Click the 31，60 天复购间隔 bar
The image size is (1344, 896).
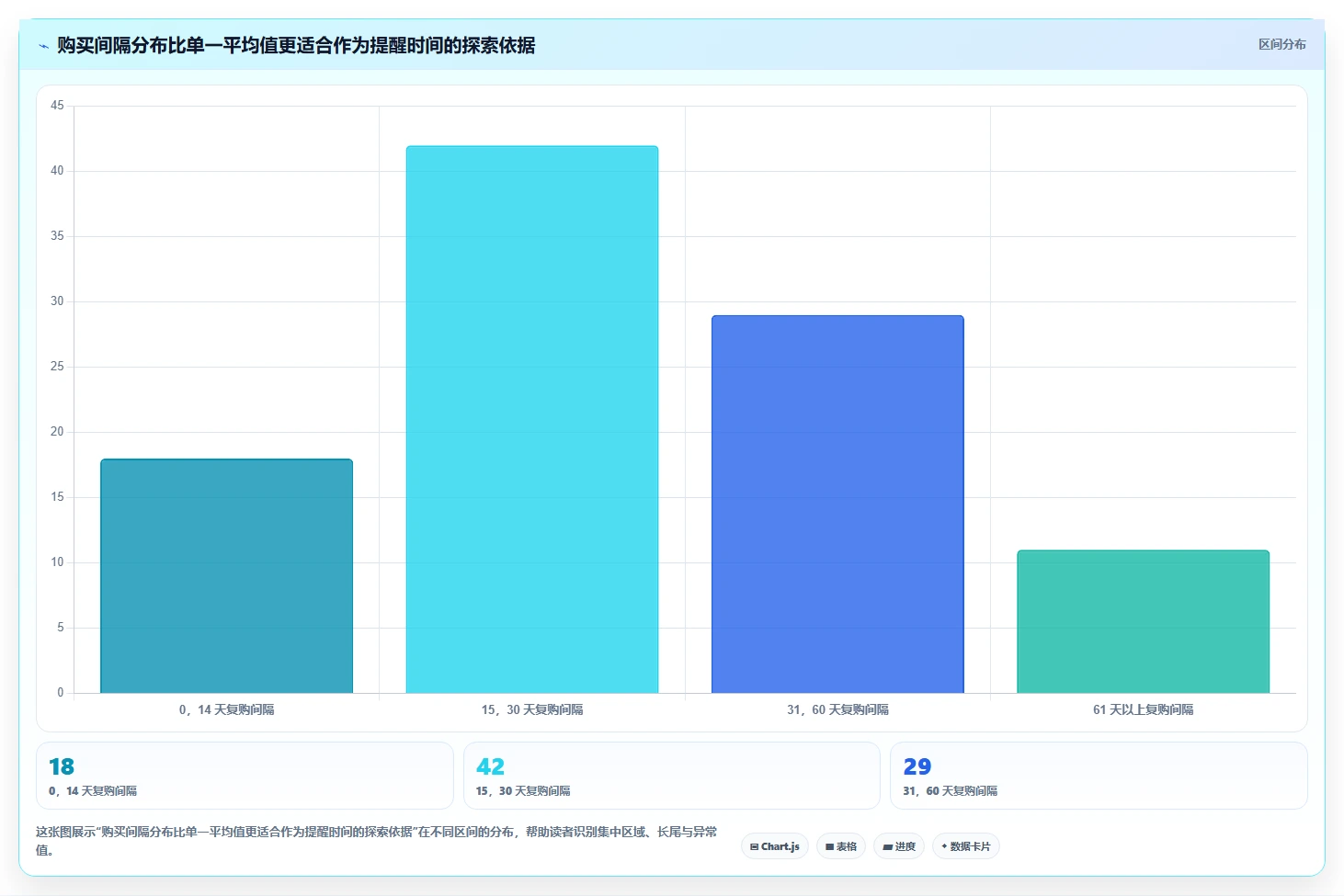click(837, 505)
